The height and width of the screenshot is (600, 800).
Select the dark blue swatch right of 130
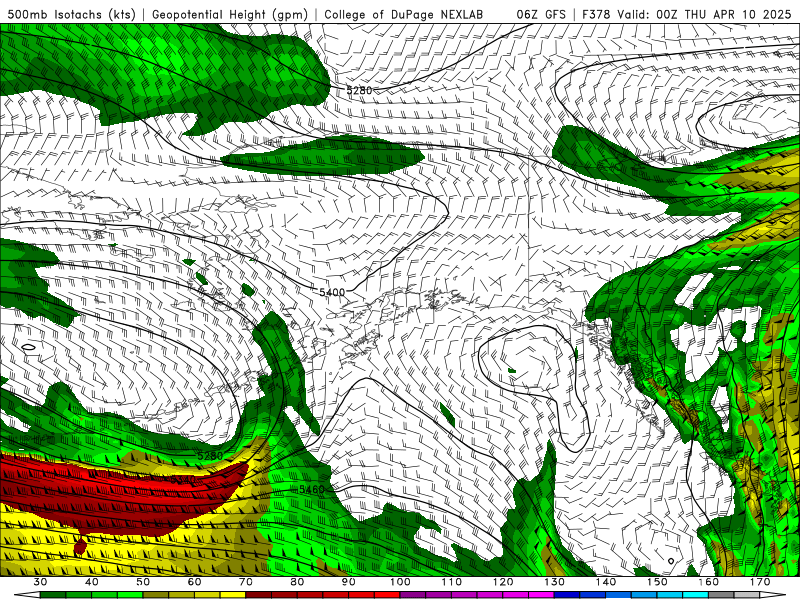[x=567, y=595]
